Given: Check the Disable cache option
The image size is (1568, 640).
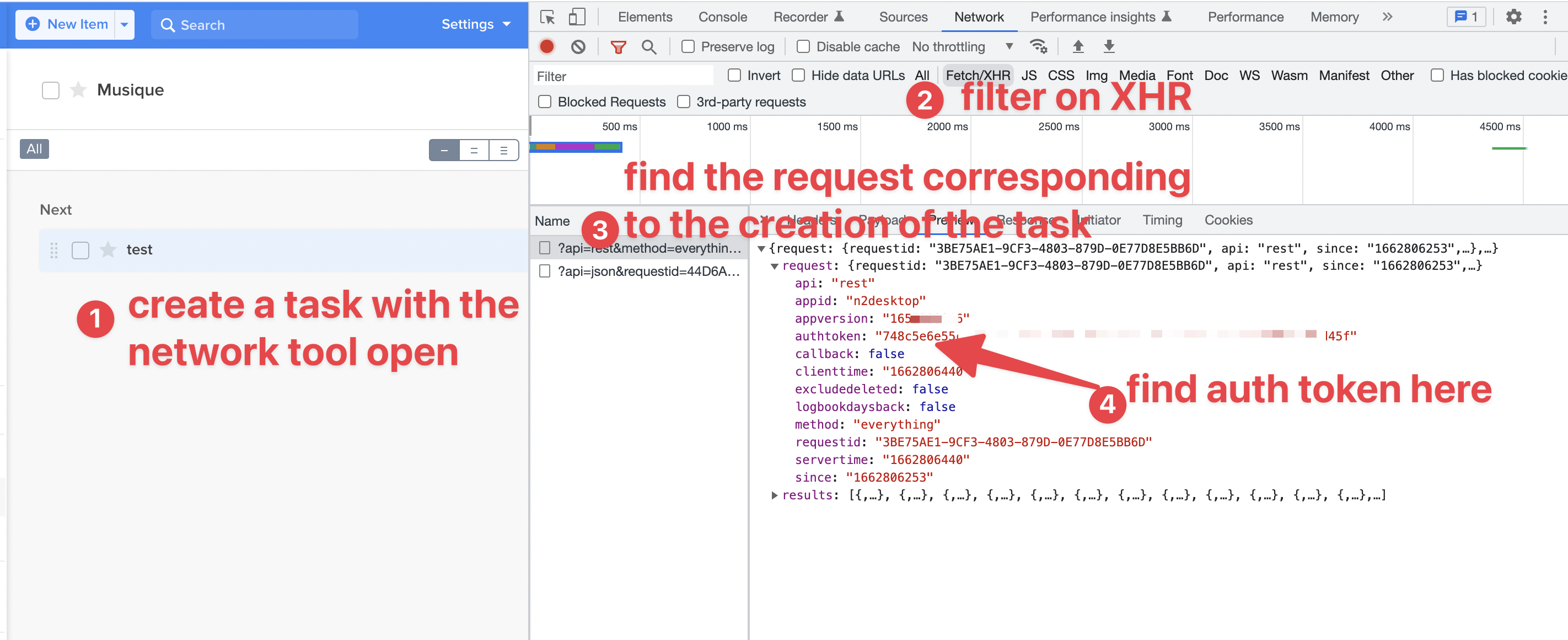Looking at the screenshot, I should [x=803, y=46].
